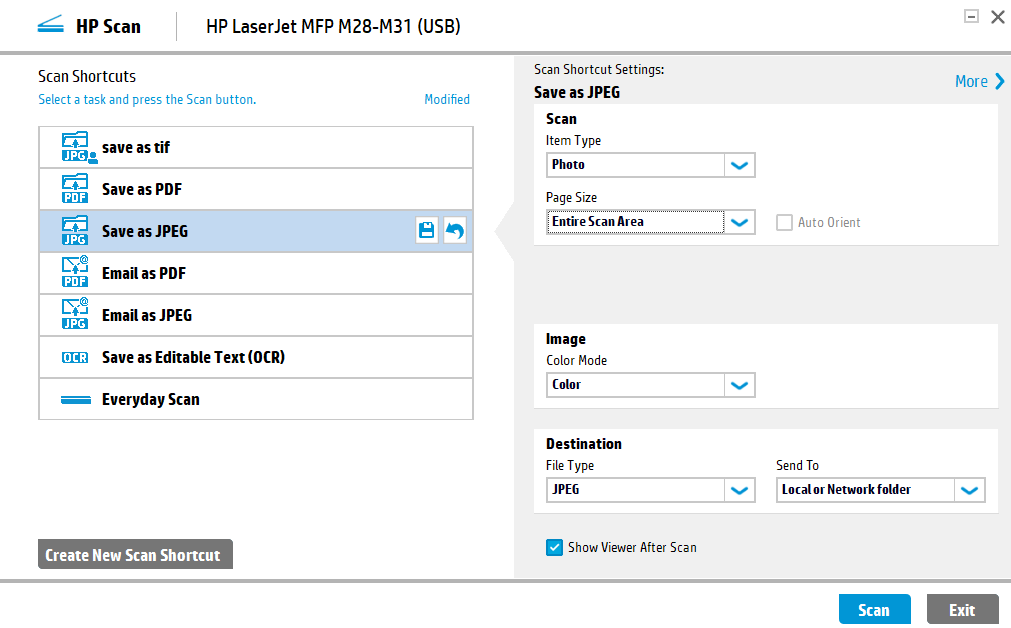
Task: Click the Everyday Scan shortcut icon
Action: click(75, 400)
